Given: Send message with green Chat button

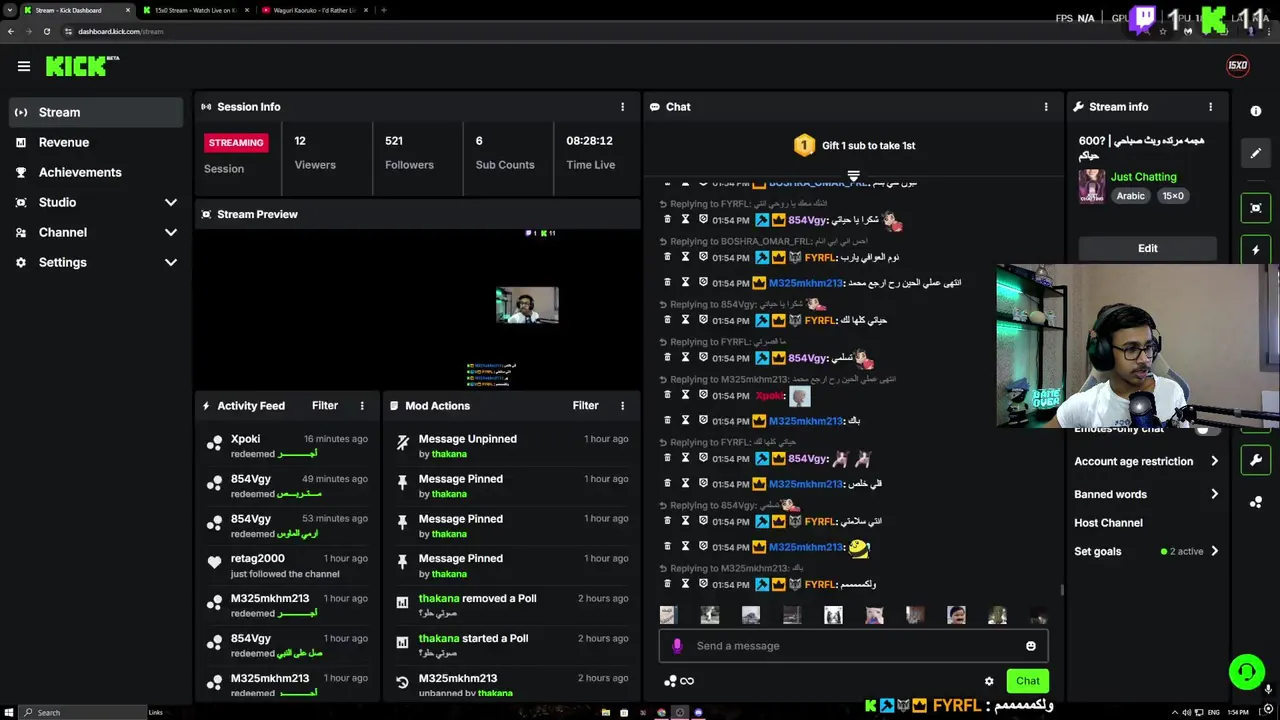Looking at the screenshot, I should coord(1027,681).
